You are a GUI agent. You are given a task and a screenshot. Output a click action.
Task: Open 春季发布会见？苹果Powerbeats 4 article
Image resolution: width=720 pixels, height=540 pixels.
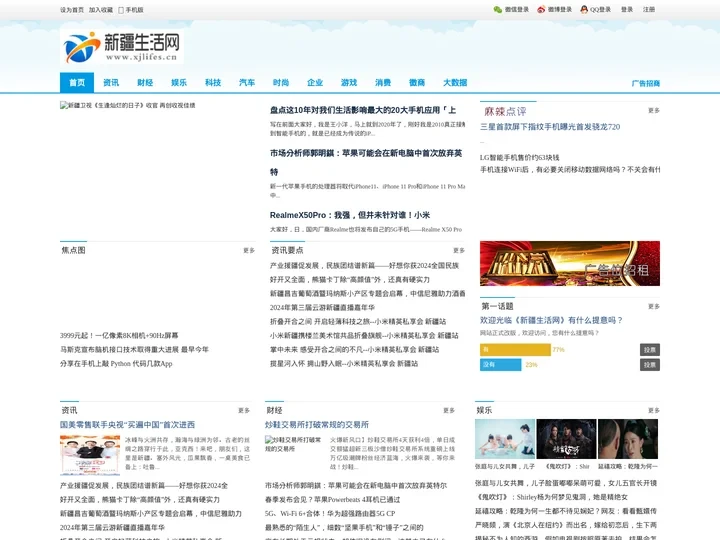pyautogui.click(x=332, y=500)
